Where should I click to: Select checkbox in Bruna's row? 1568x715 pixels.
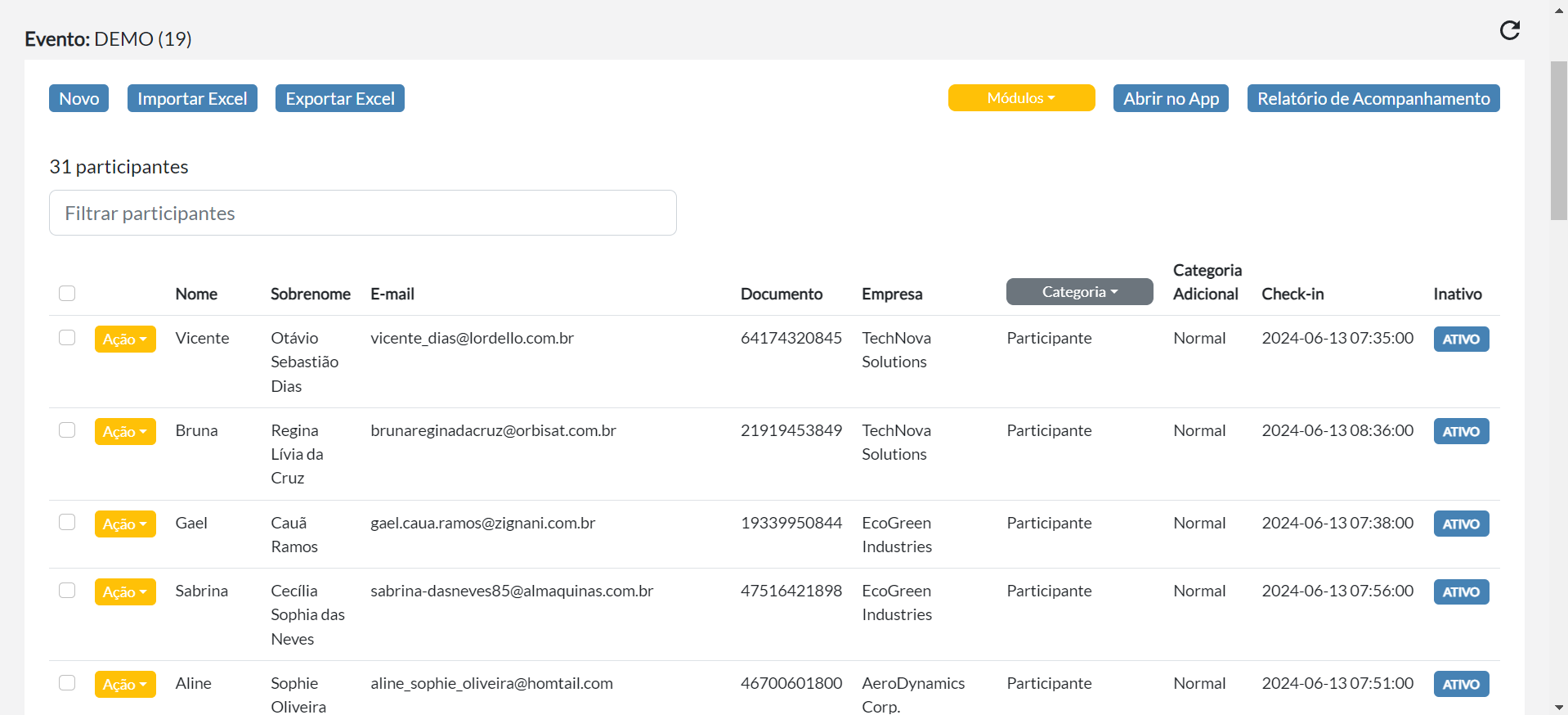[x=67, y=429]
